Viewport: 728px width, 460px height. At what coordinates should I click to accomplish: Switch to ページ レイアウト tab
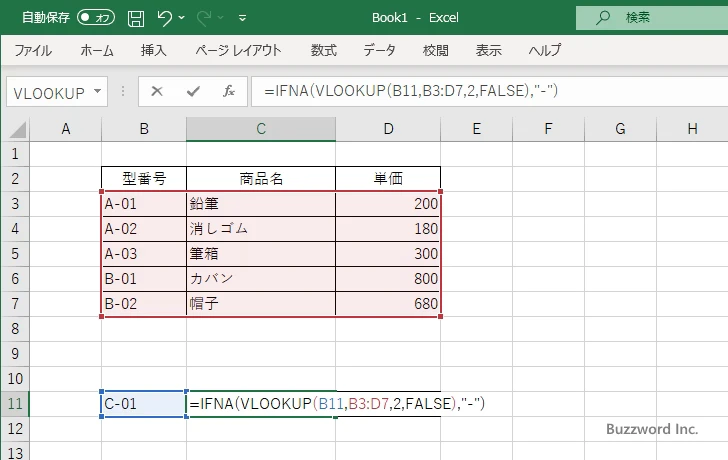[x=238, y=50]
